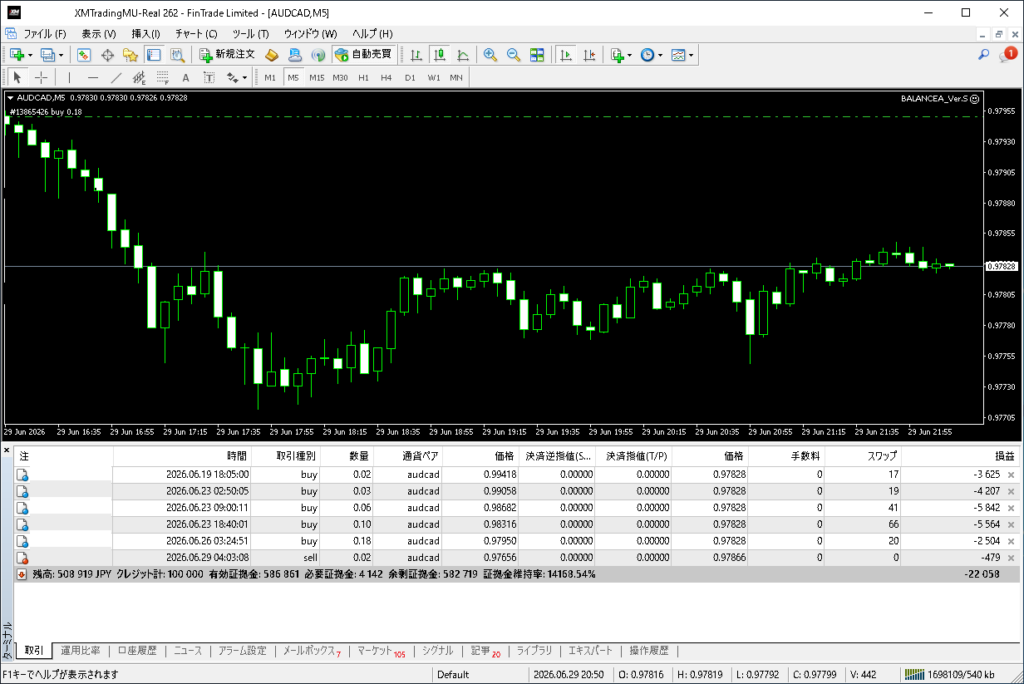Screen dimensions: 1024x684
Task: Close the 0.18 lot buy position
Action: 1011,541
